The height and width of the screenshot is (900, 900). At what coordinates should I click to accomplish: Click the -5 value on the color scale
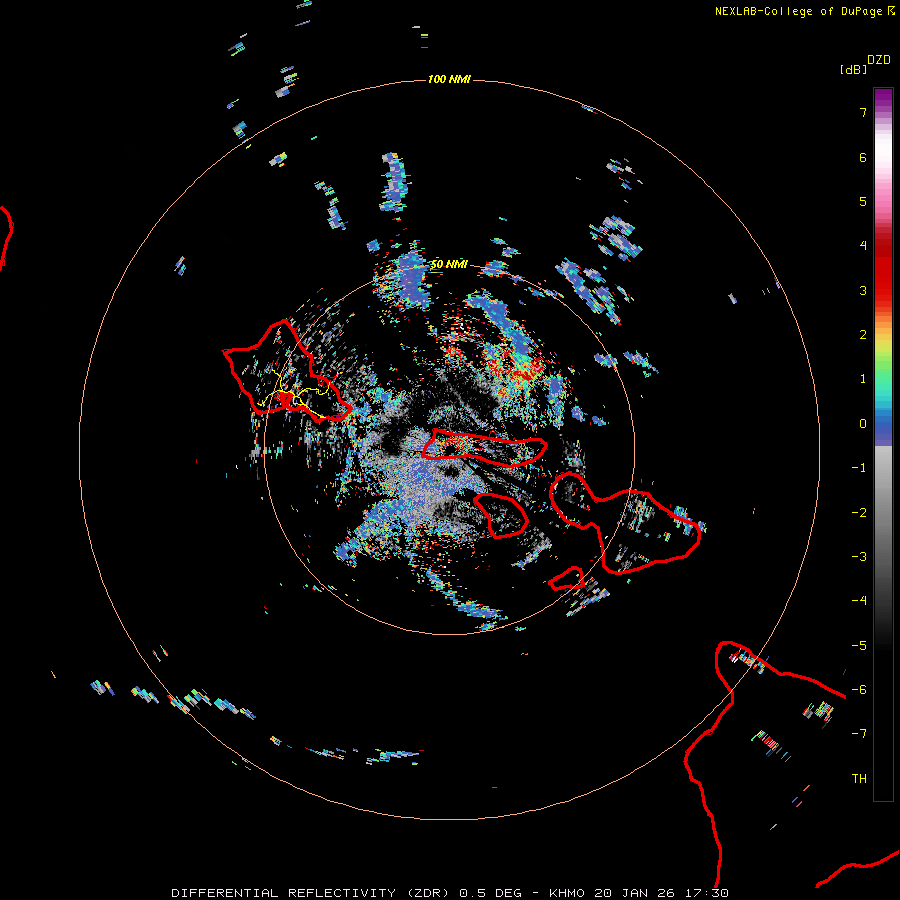click(859, 646)
